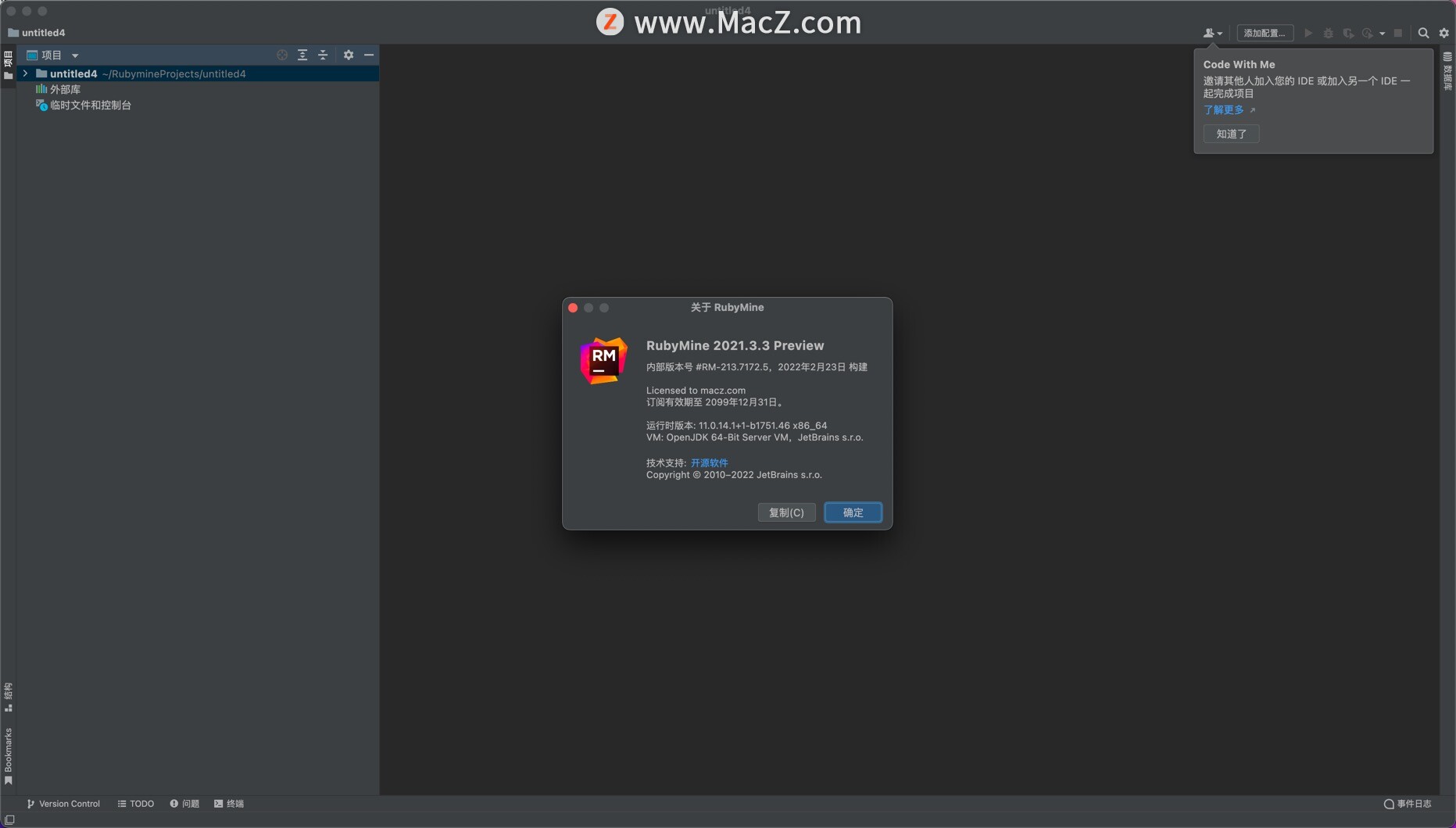Click the green Run triangle icon
Viewport: 1456px width, 828px height.
[1308, 33]
